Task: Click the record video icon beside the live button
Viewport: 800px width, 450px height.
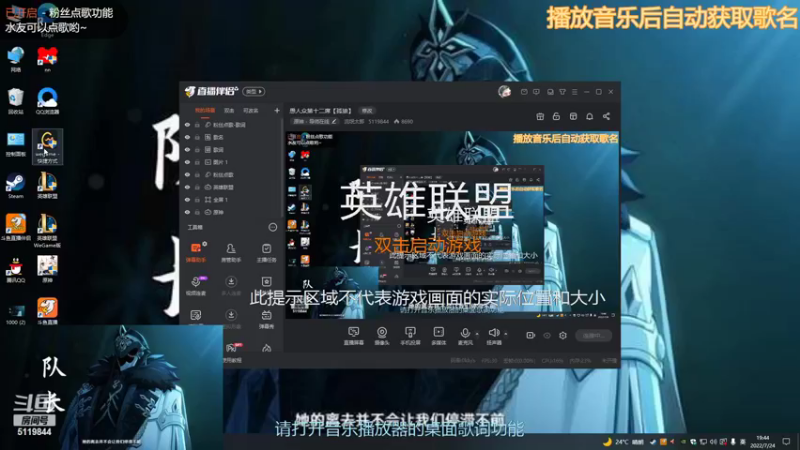Action: pyautogui.click(x=531, y=335)
